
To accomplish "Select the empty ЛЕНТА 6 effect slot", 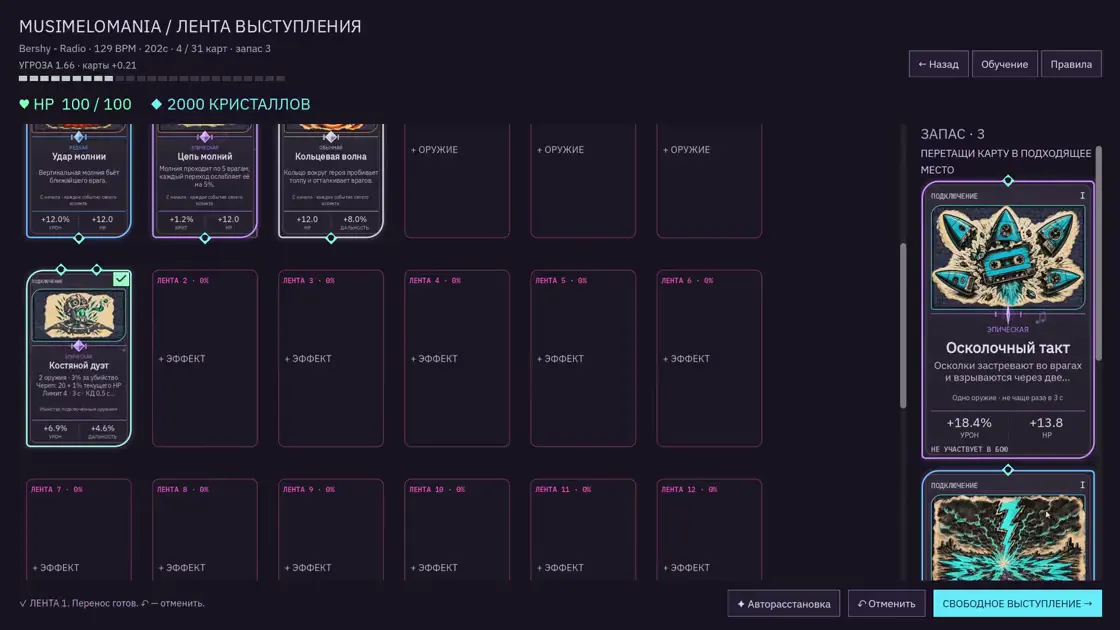I will coord(709,358).
